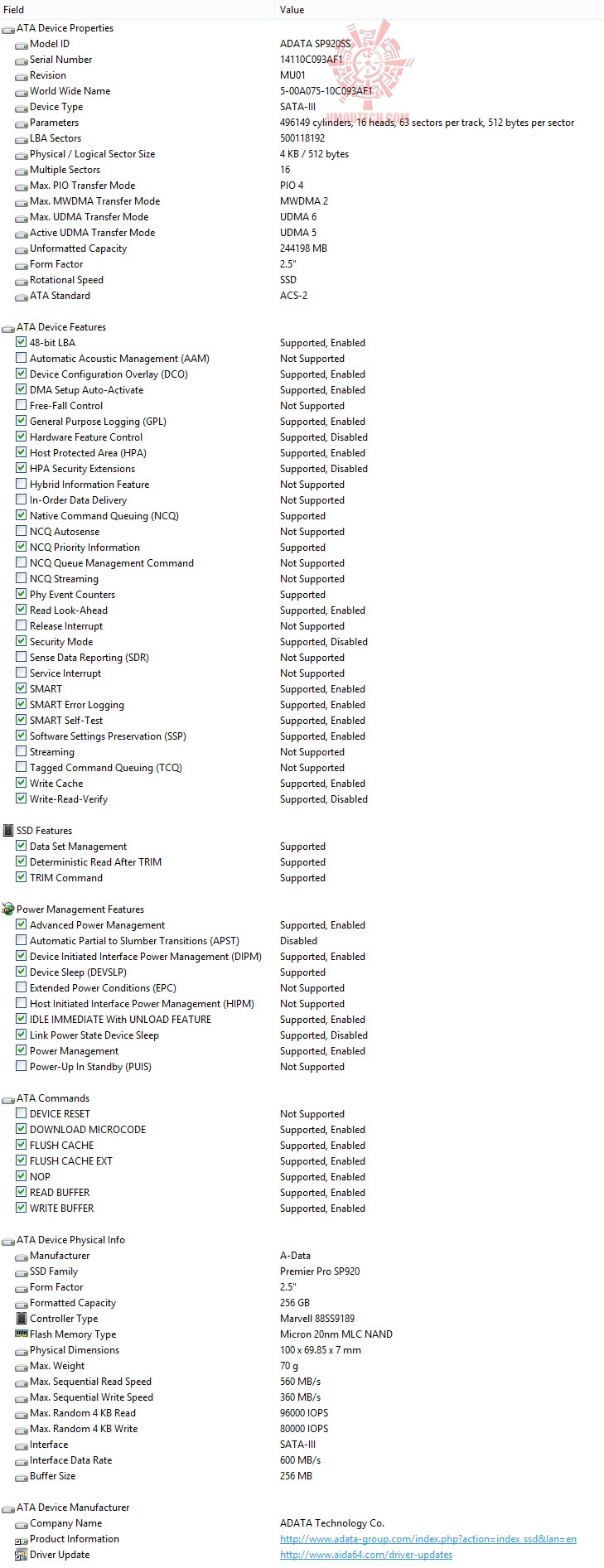Toggle the FLUSH CACHE EXT checkbox
This screenshot has width=604, height=1568.
click(22, 1160)
